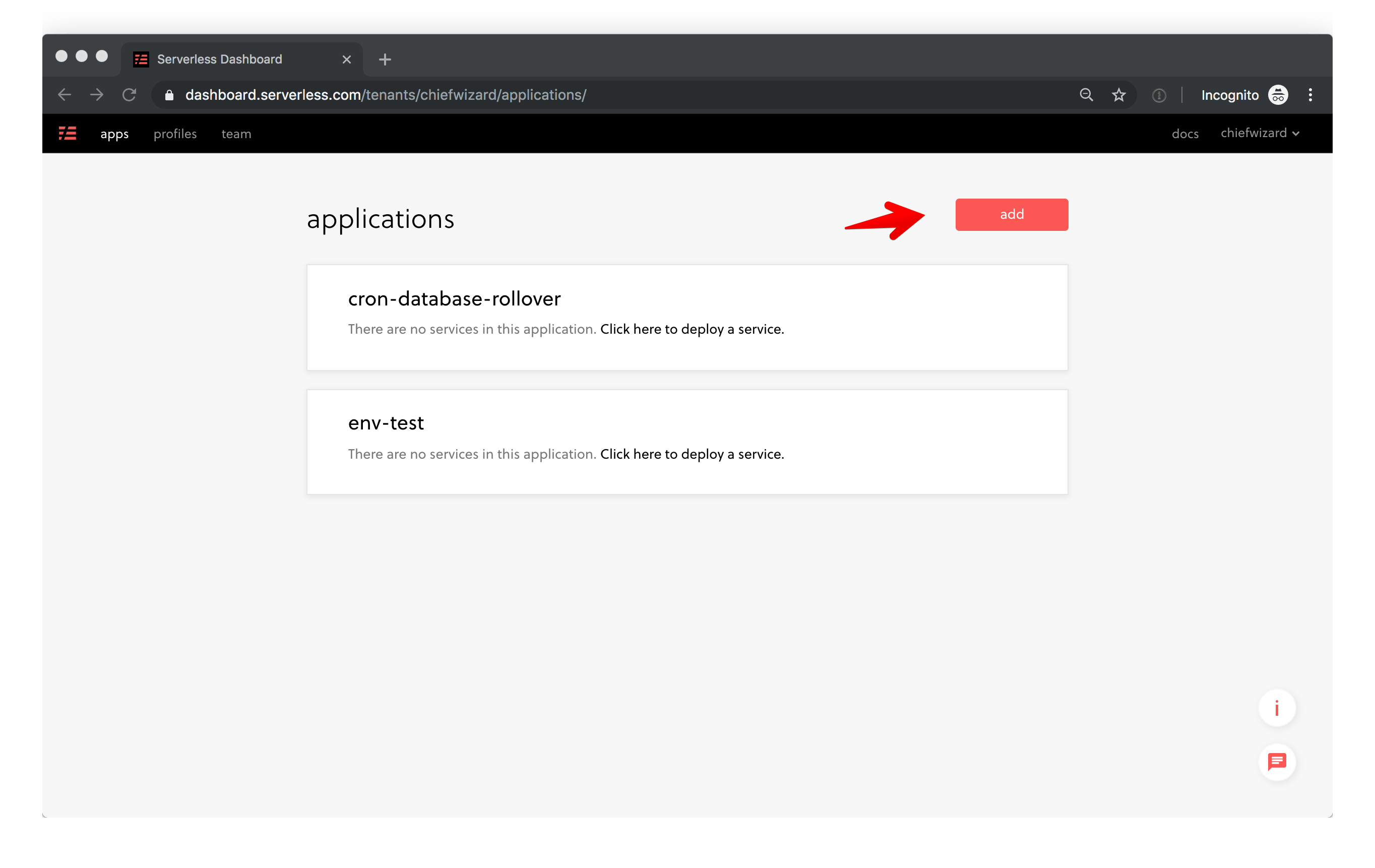The height and width of the screenshot is (868, 1375).
Task: Open the info help bubble icon
Action: [1277, 708]
